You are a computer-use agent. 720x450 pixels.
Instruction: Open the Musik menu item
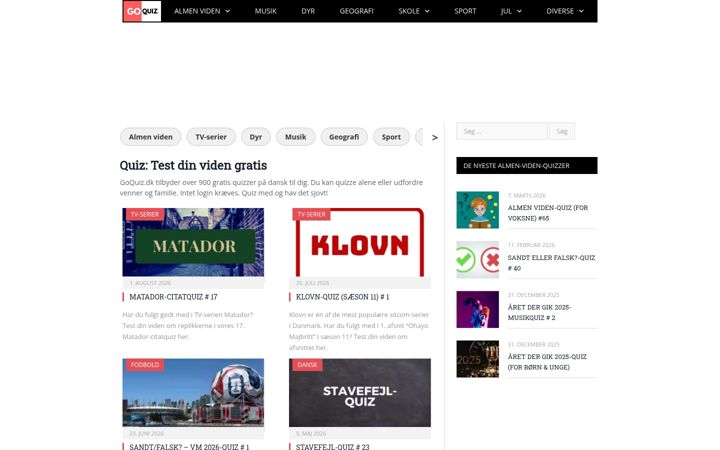265,11
